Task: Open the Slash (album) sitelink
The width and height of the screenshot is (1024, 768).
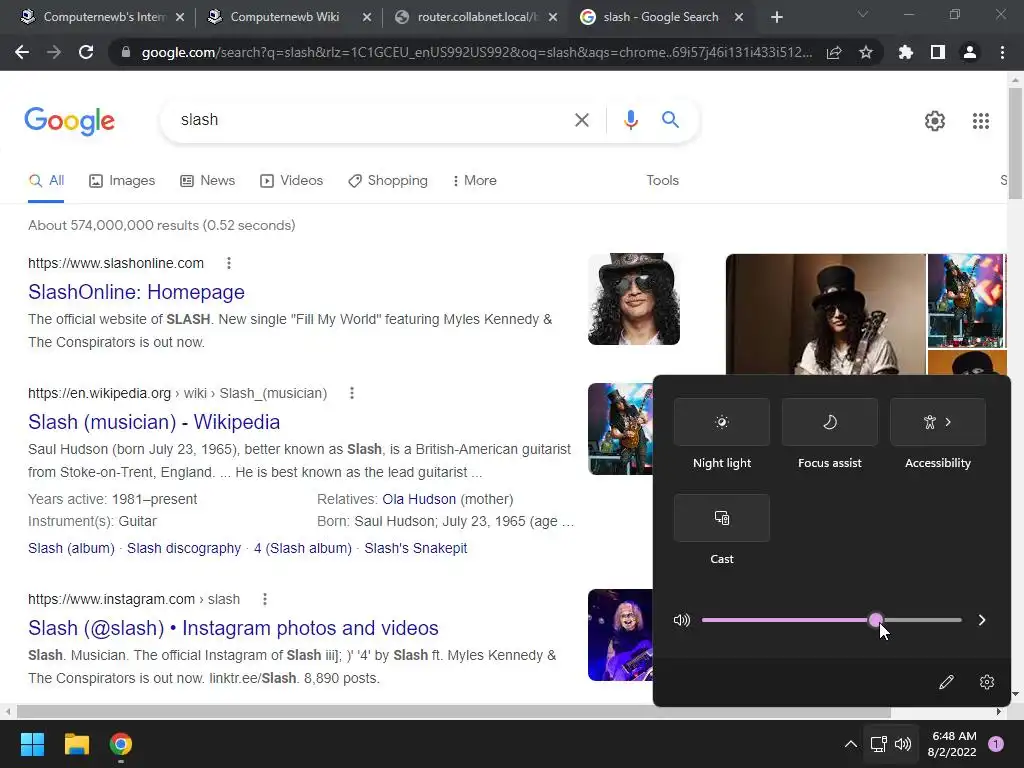Action: click(71, 548)
